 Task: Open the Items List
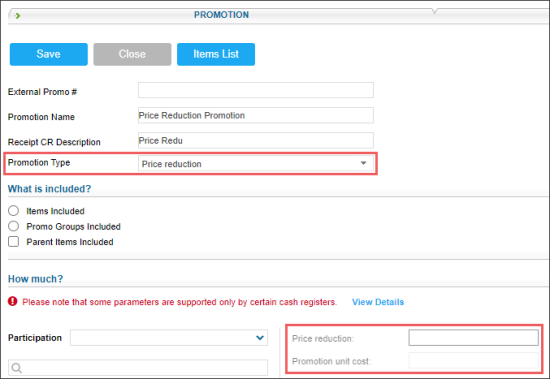pos(216,54)
